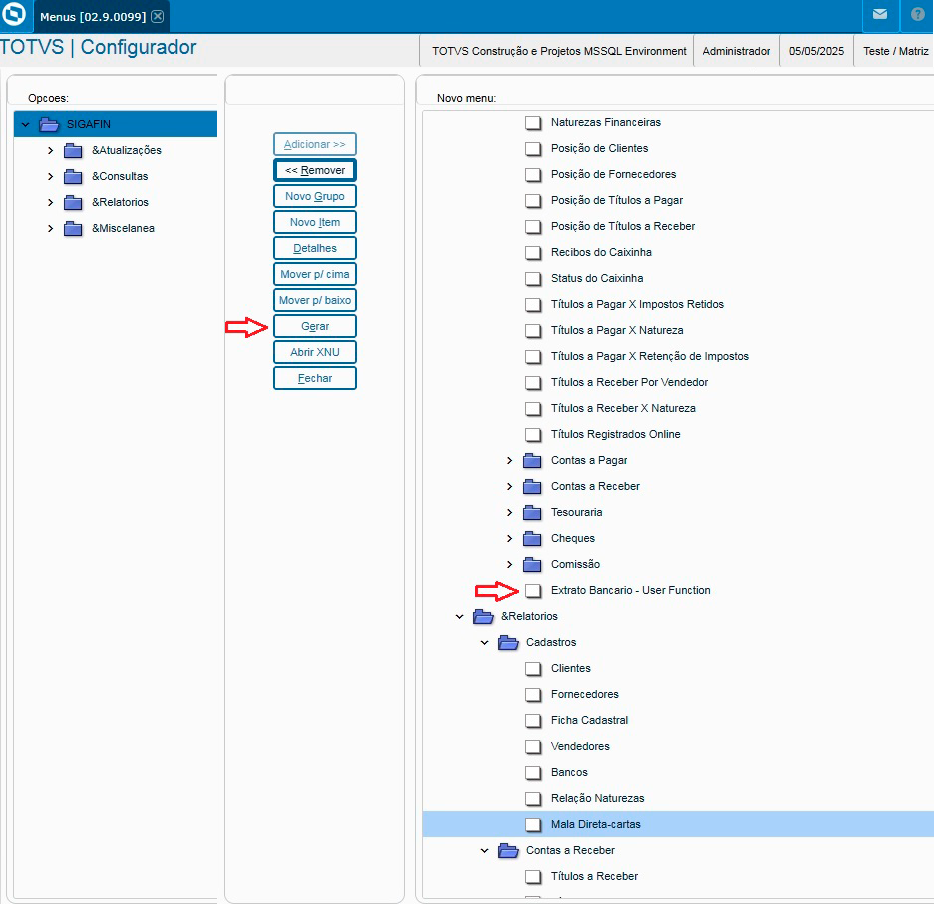Click the Teste / Matriz company field
This screenshot has height=904, width=934.
pyautogui.click(x=895, y=51)
